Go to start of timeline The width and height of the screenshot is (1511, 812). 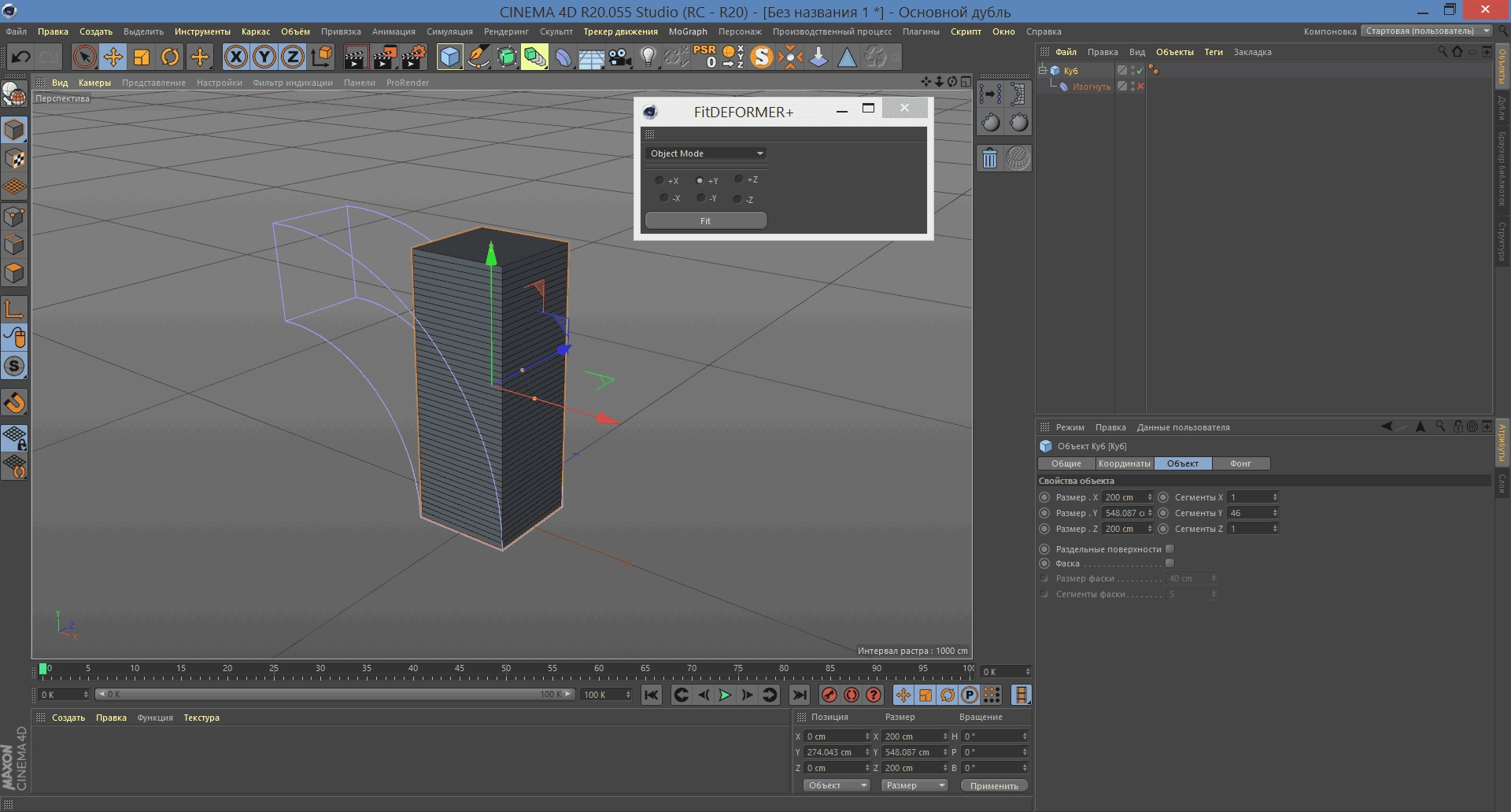pos(651,695)
